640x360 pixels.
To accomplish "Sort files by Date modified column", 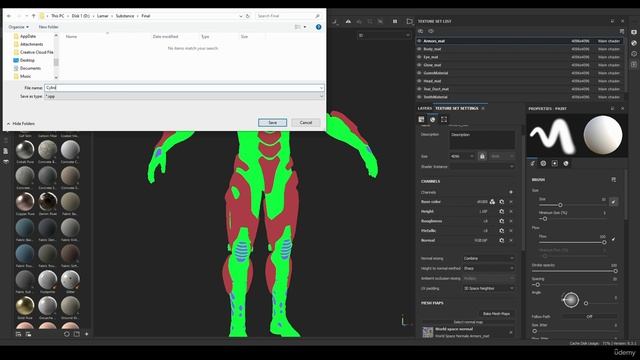I will (165, 37).
